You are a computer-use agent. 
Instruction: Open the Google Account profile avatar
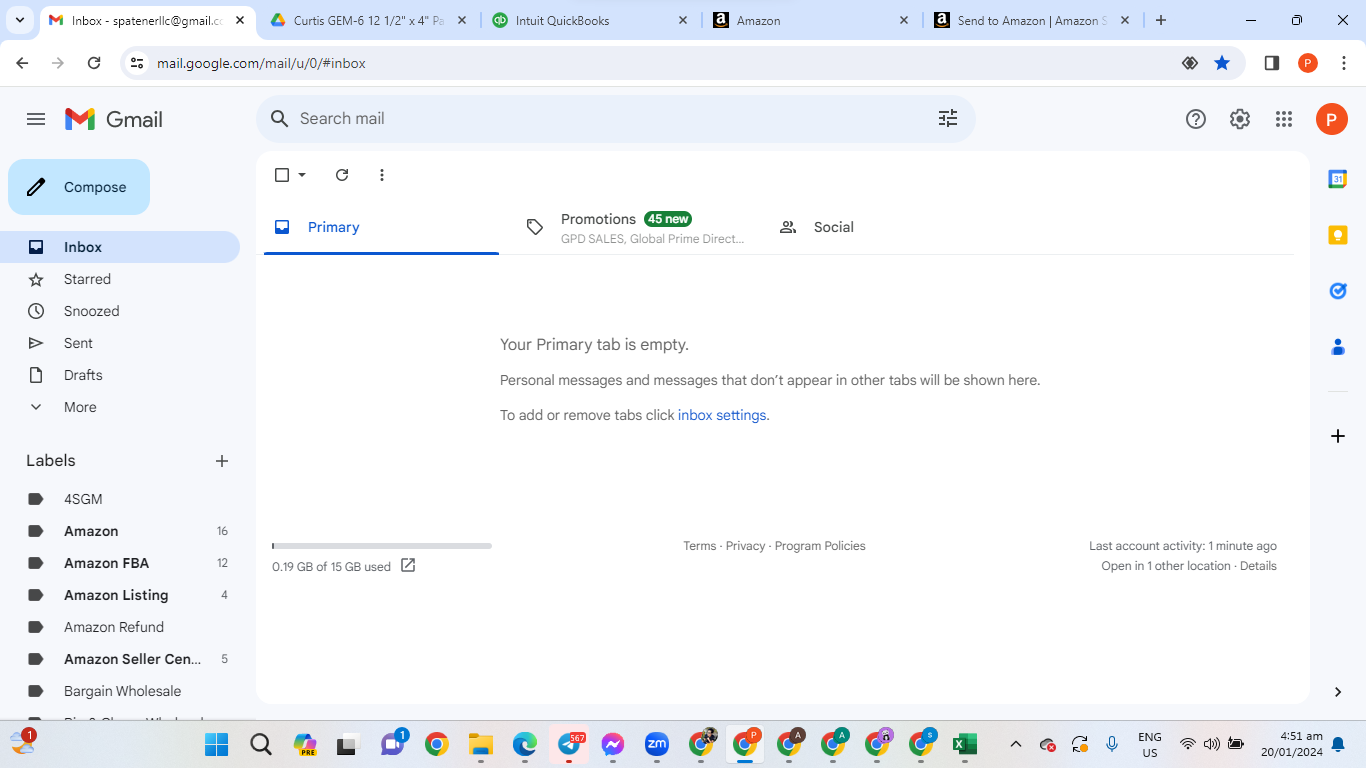tap(1331, 119)
